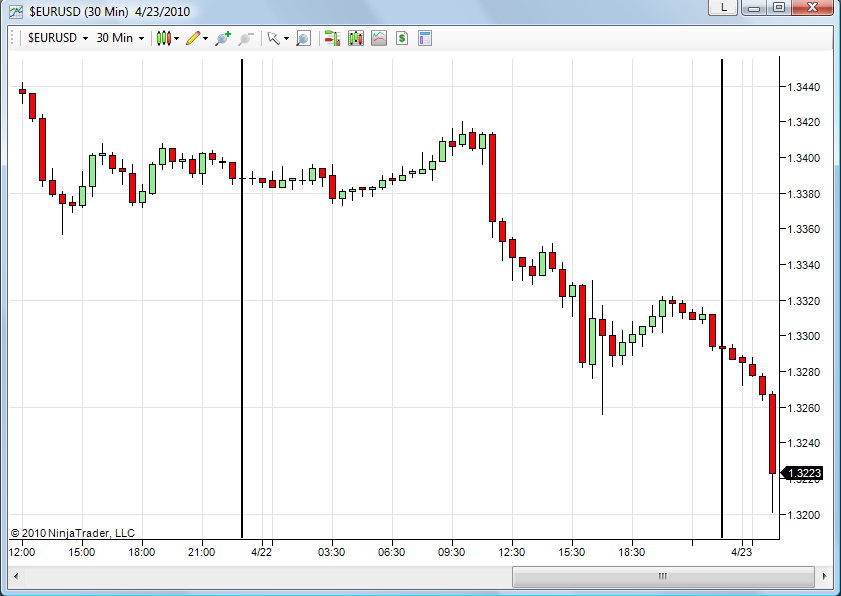Click the 1.3300 price axis label
The width and height of the screenshot is (841, 596).
pos(803,336)
